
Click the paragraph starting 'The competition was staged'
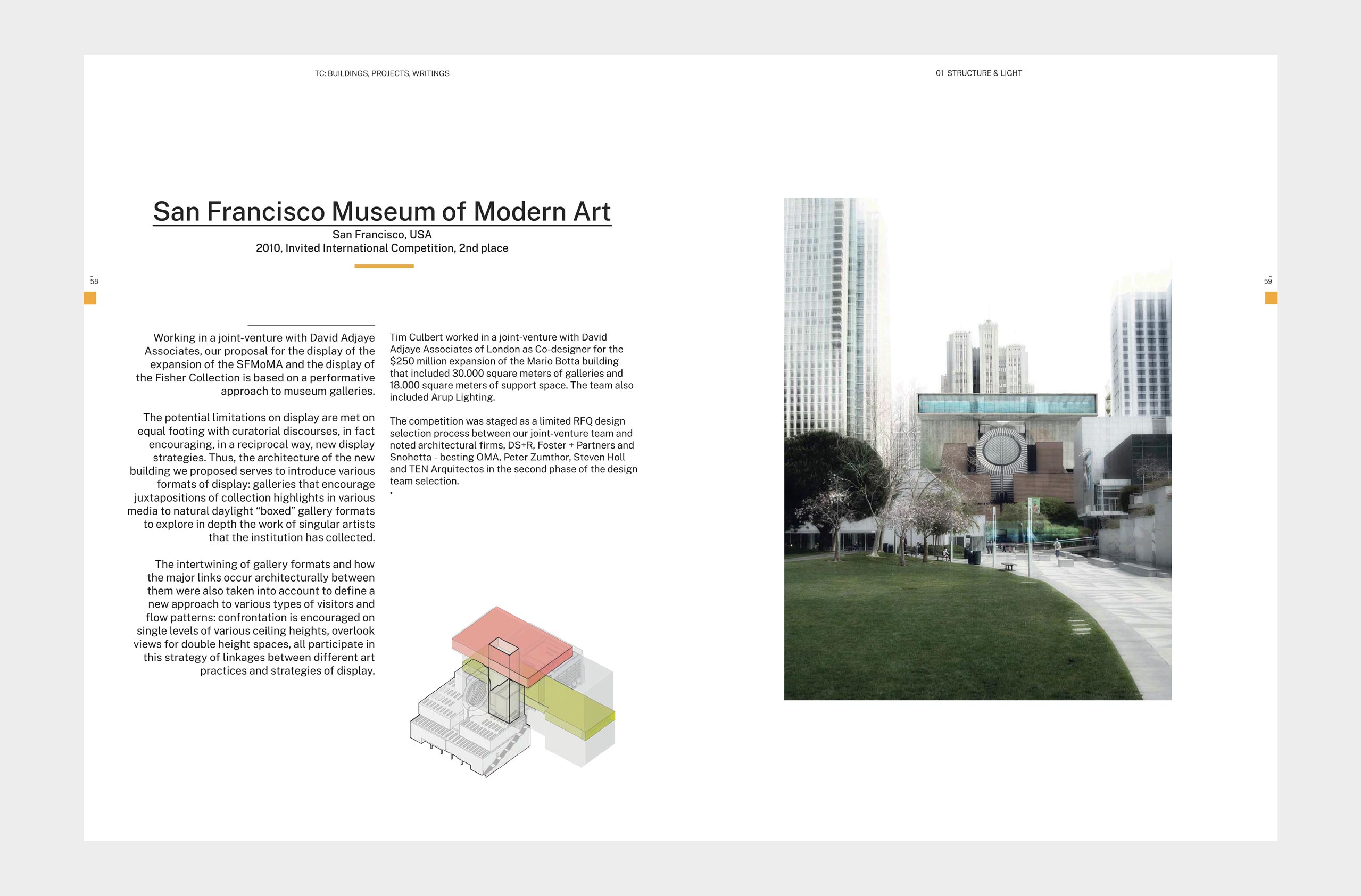tap(512, 451)
